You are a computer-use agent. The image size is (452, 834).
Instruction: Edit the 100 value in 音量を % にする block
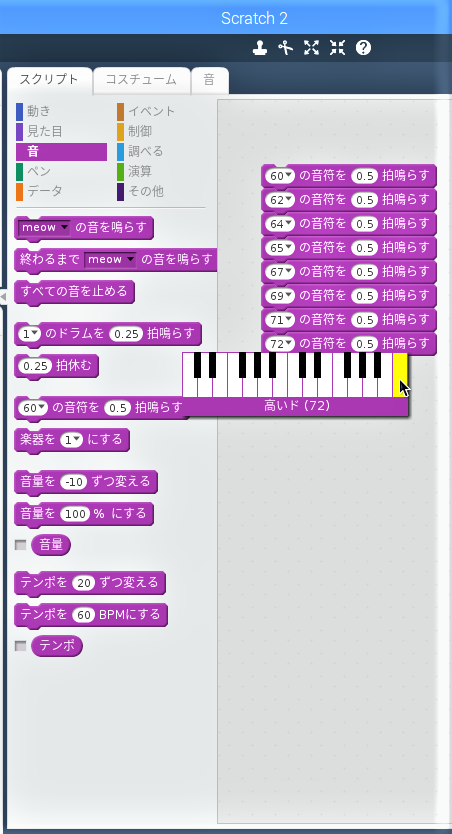(x=74, y=514)
